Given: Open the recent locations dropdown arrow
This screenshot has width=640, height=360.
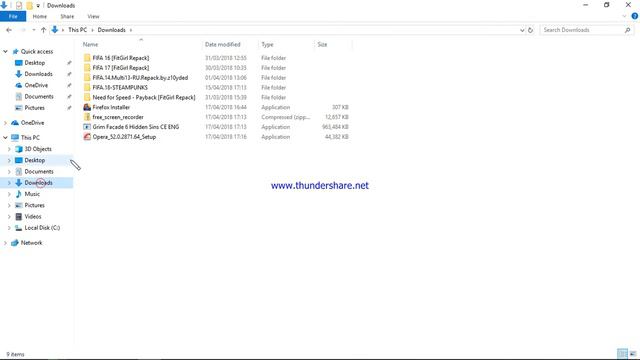Looking at the screenshot, I should 33,30.
